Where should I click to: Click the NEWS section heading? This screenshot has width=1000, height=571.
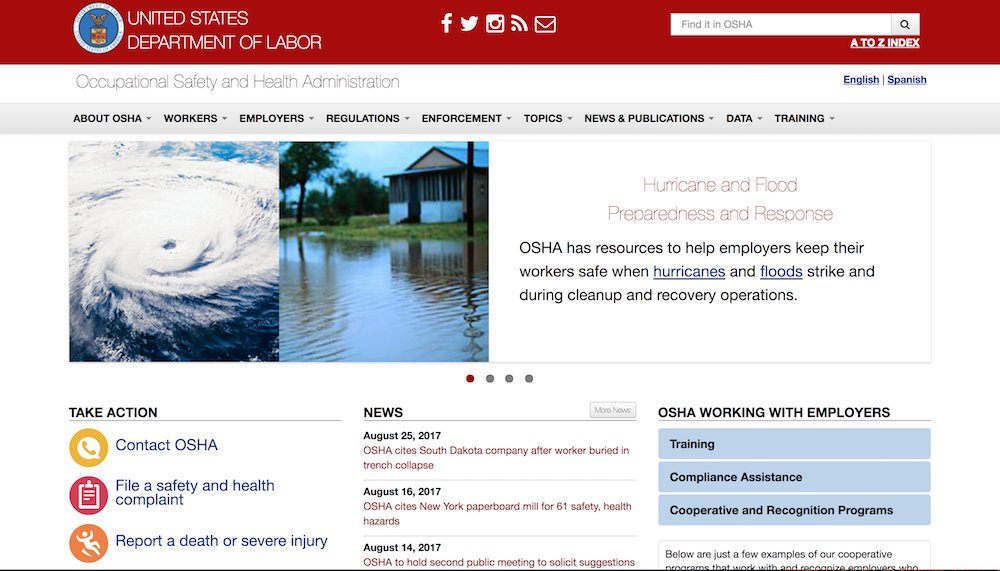click(383, 413)
